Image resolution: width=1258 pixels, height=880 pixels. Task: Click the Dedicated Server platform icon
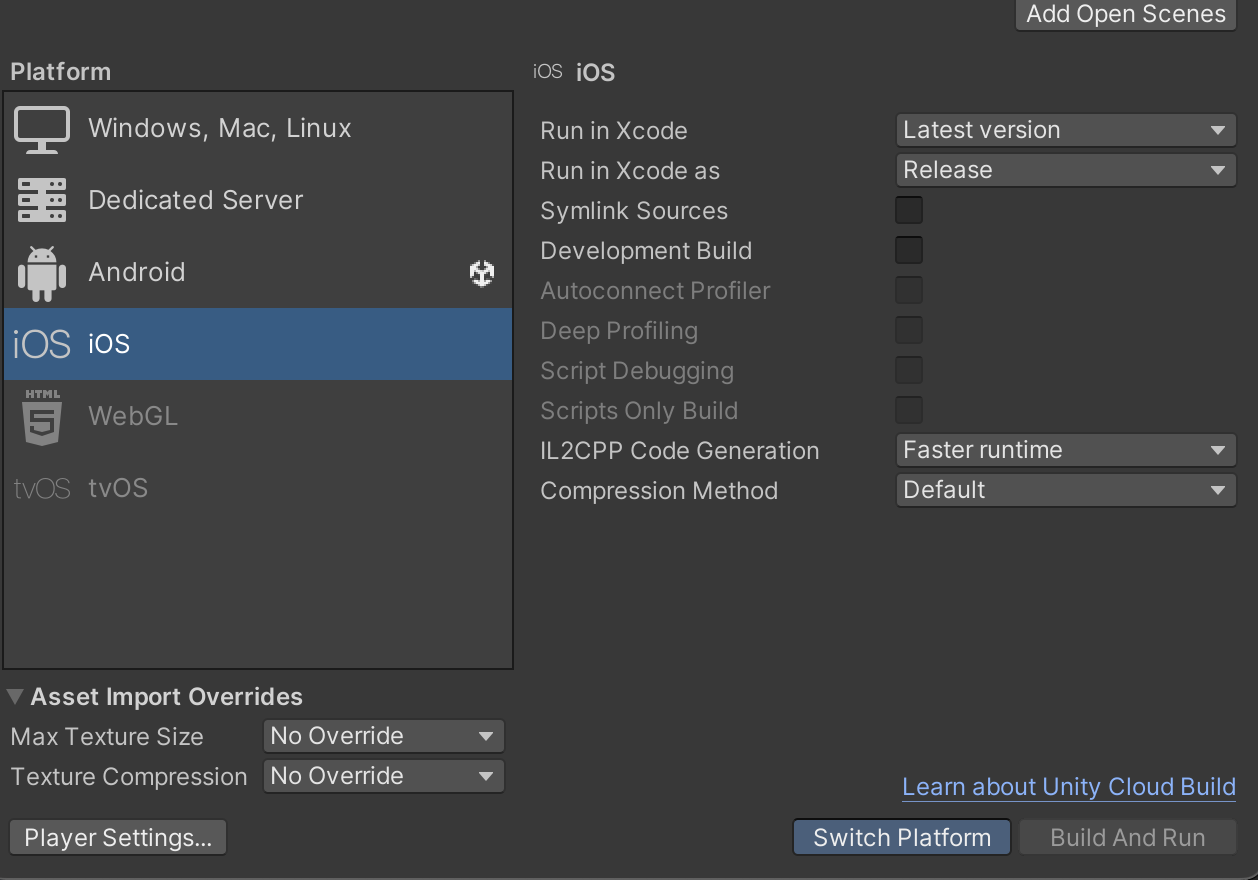point(41,199)
